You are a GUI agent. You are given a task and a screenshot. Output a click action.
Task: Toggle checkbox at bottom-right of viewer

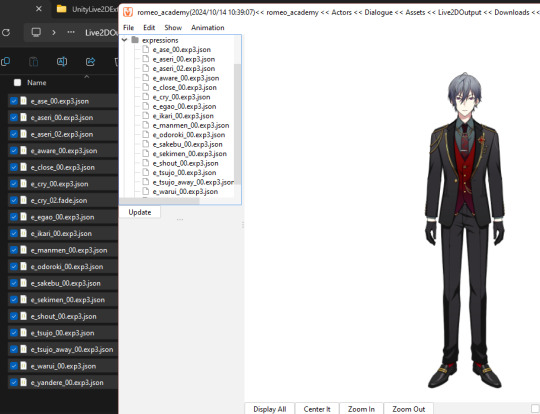tap(535, 408)
